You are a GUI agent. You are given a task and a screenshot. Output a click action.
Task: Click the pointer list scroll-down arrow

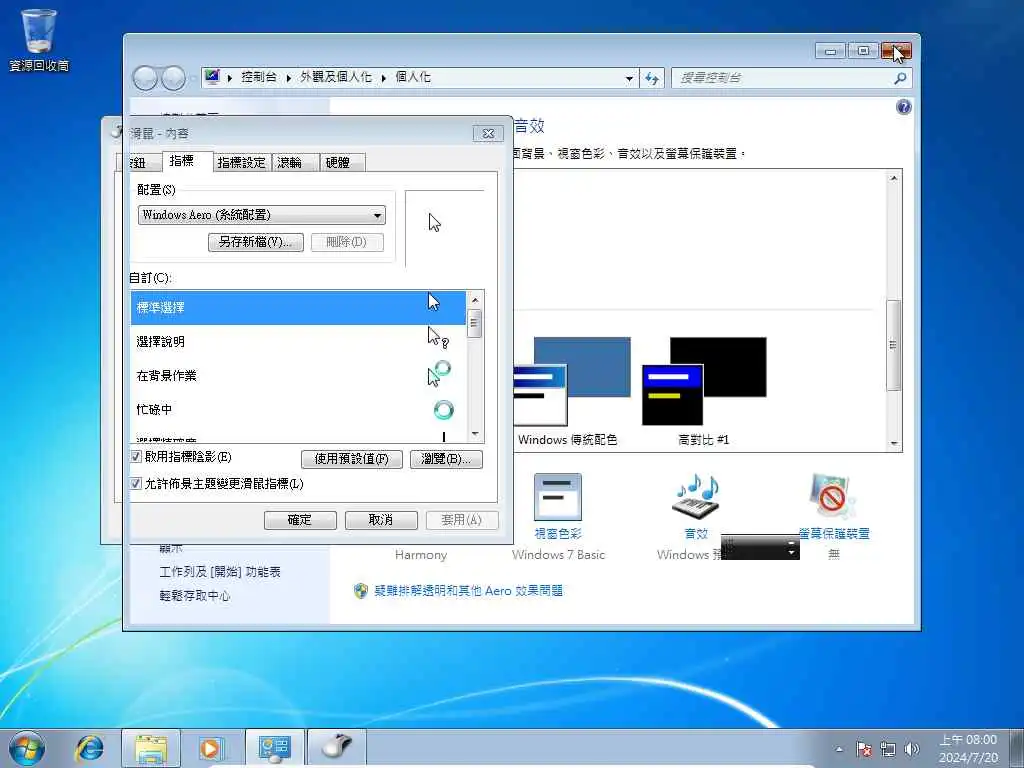(x=475, y=434)
